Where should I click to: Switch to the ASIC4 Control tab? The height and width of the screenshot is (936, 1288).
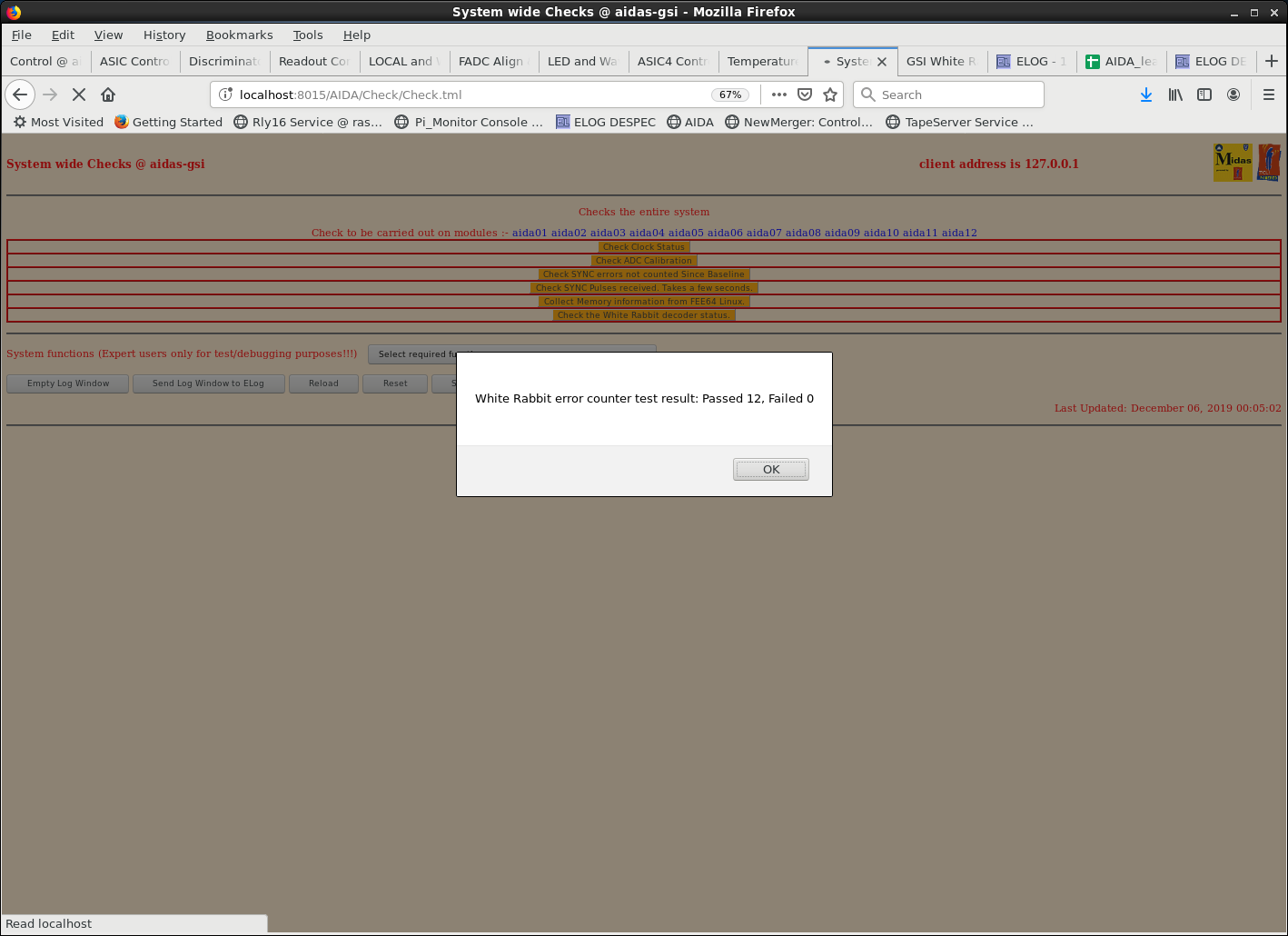tap(674, 61)
